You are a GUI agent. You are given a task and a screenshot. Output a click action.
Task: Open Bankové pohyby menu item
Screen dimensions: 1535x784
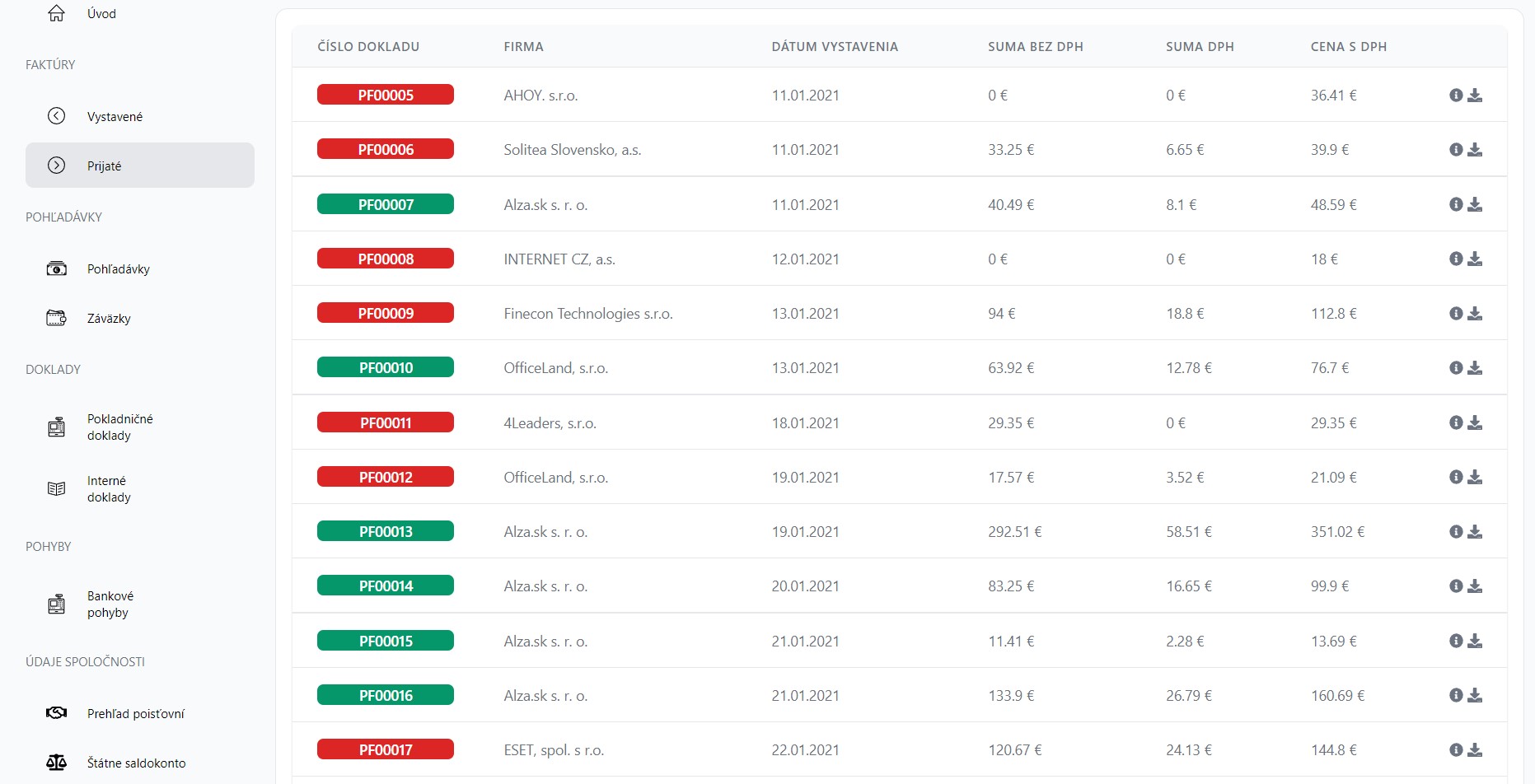pos(110,604)
